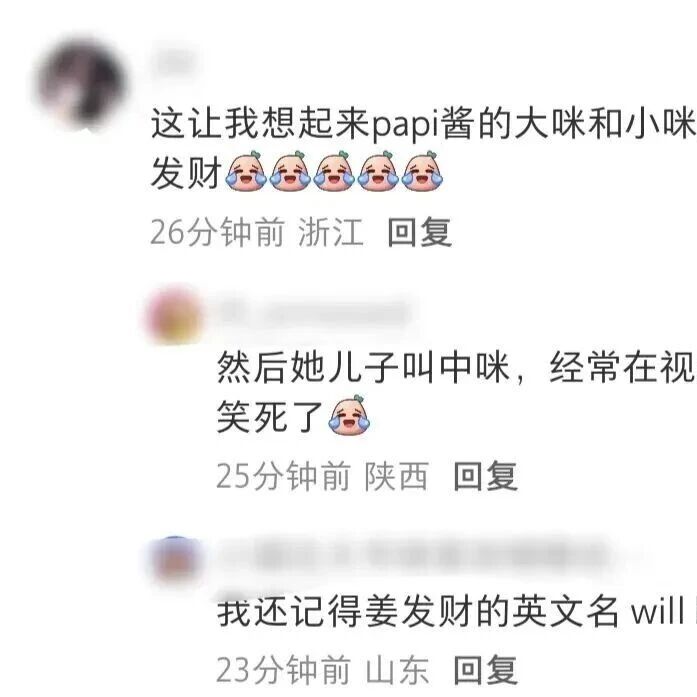Click 回复 under the 23分钟前 山东 comment
The width and height of the screenshot is (697, 697).
tap(485, 670)
